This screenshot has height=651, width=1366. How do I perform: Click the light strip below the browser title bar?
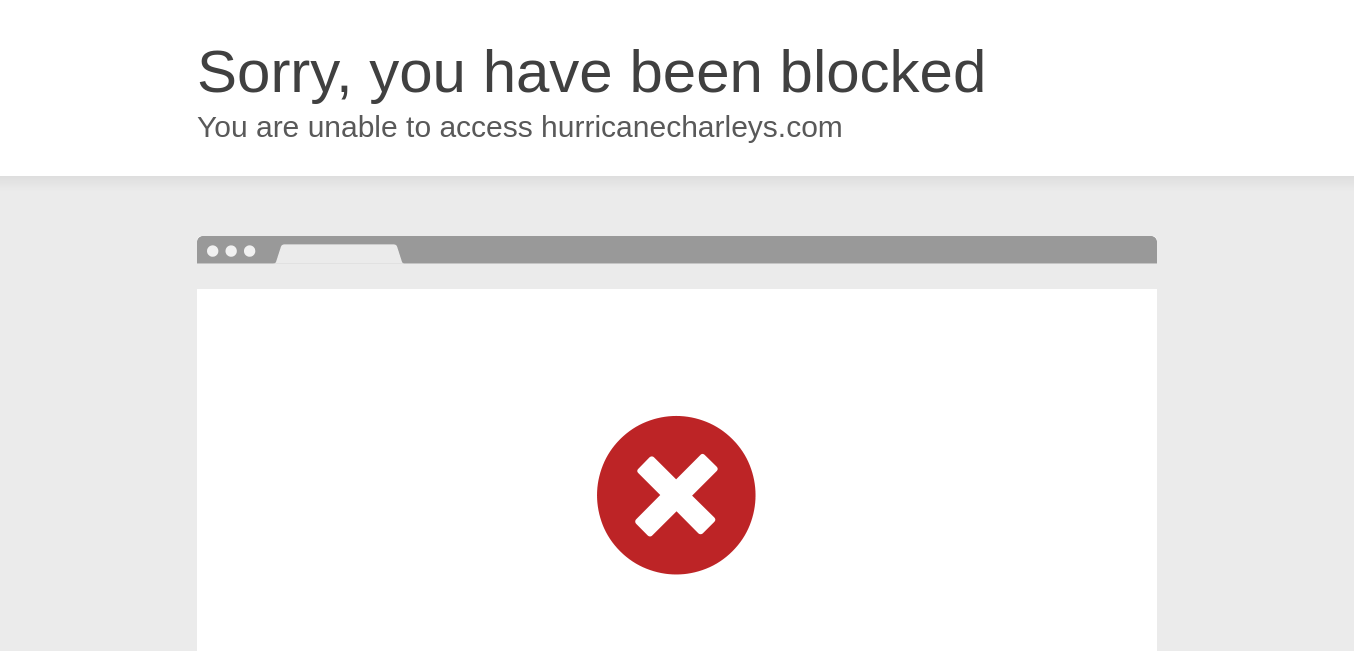[x=677, y=277]
